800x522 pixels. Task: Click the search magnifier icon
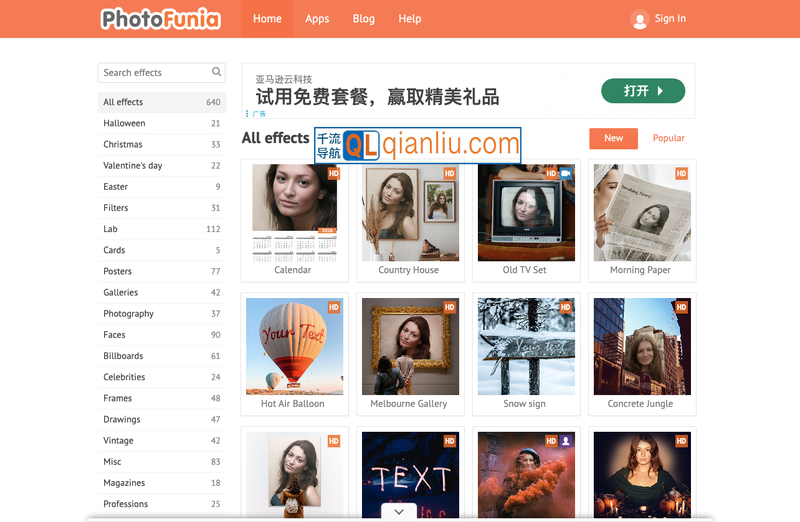coord(216,72)
